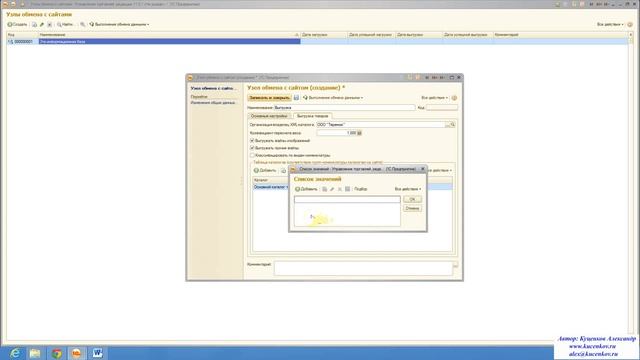Open Изменения общих данных link in left panel
This screenshot has height=360, width=640.
(213, 103)
